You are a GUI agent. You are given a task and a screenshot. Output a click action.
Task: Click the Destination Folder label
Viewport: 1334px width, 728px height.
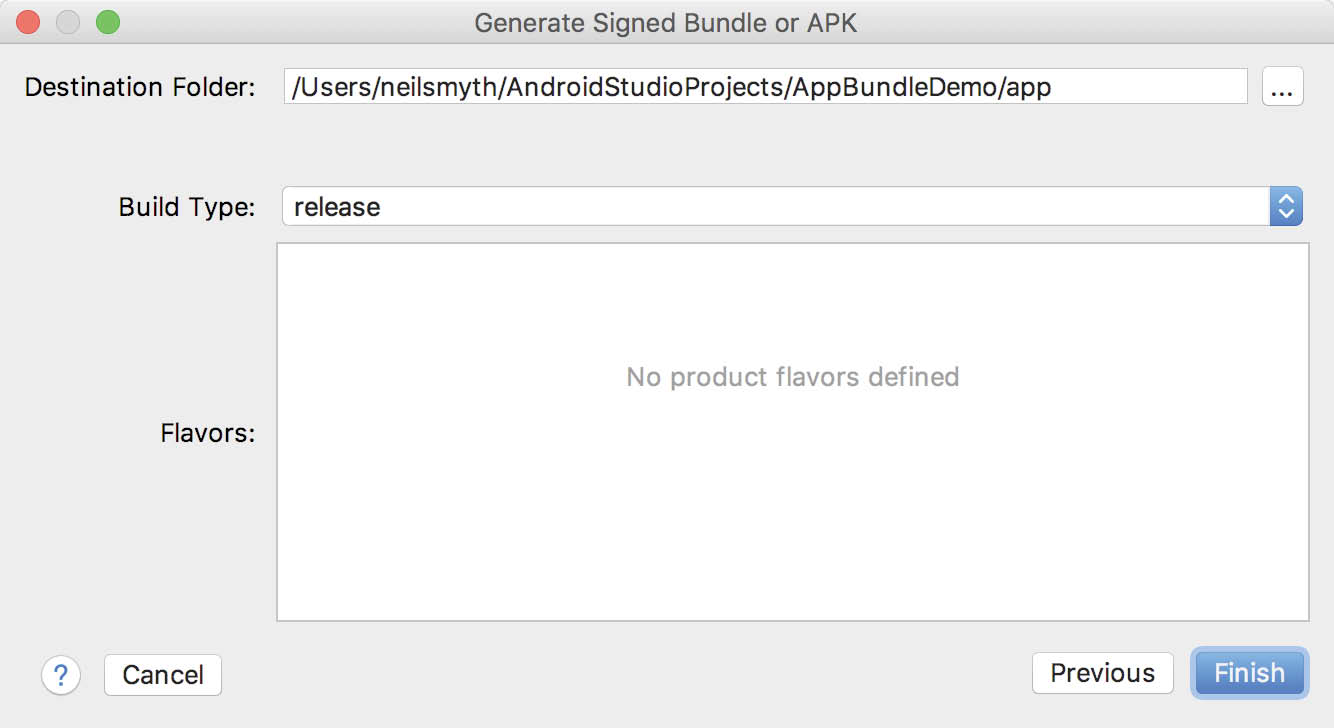[x=140, y=87]
